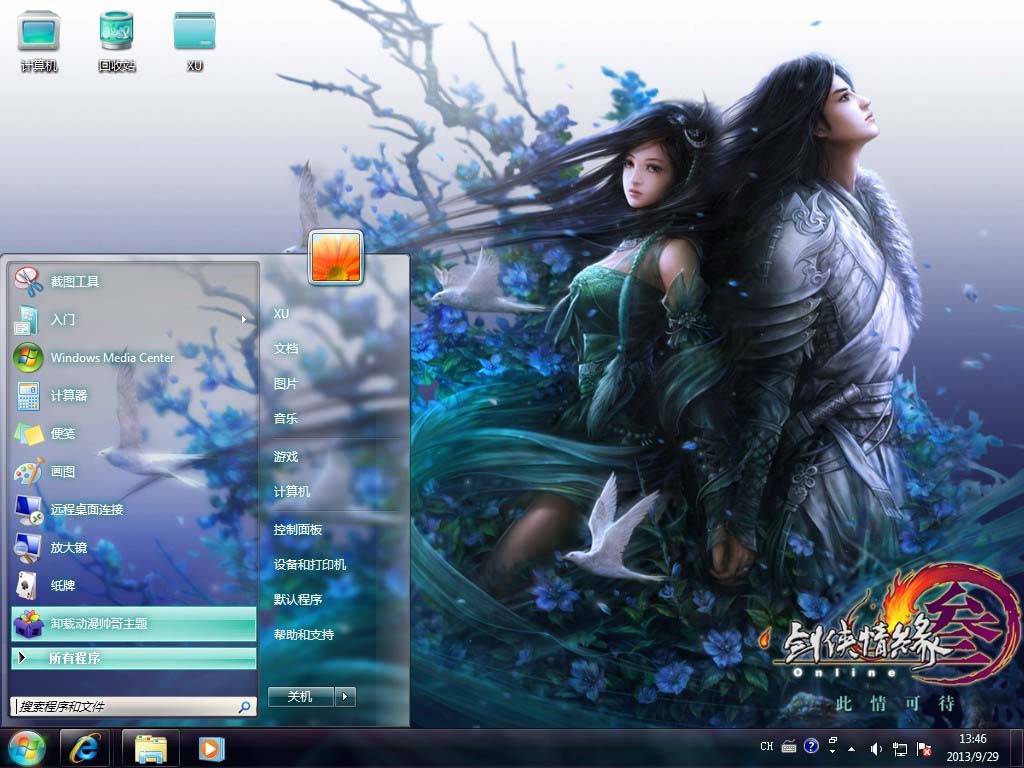Launch Windows Media Center from Start menu
Image resolution: width=1024 pixels, height=768 pixels.
[x=112, y=358]
